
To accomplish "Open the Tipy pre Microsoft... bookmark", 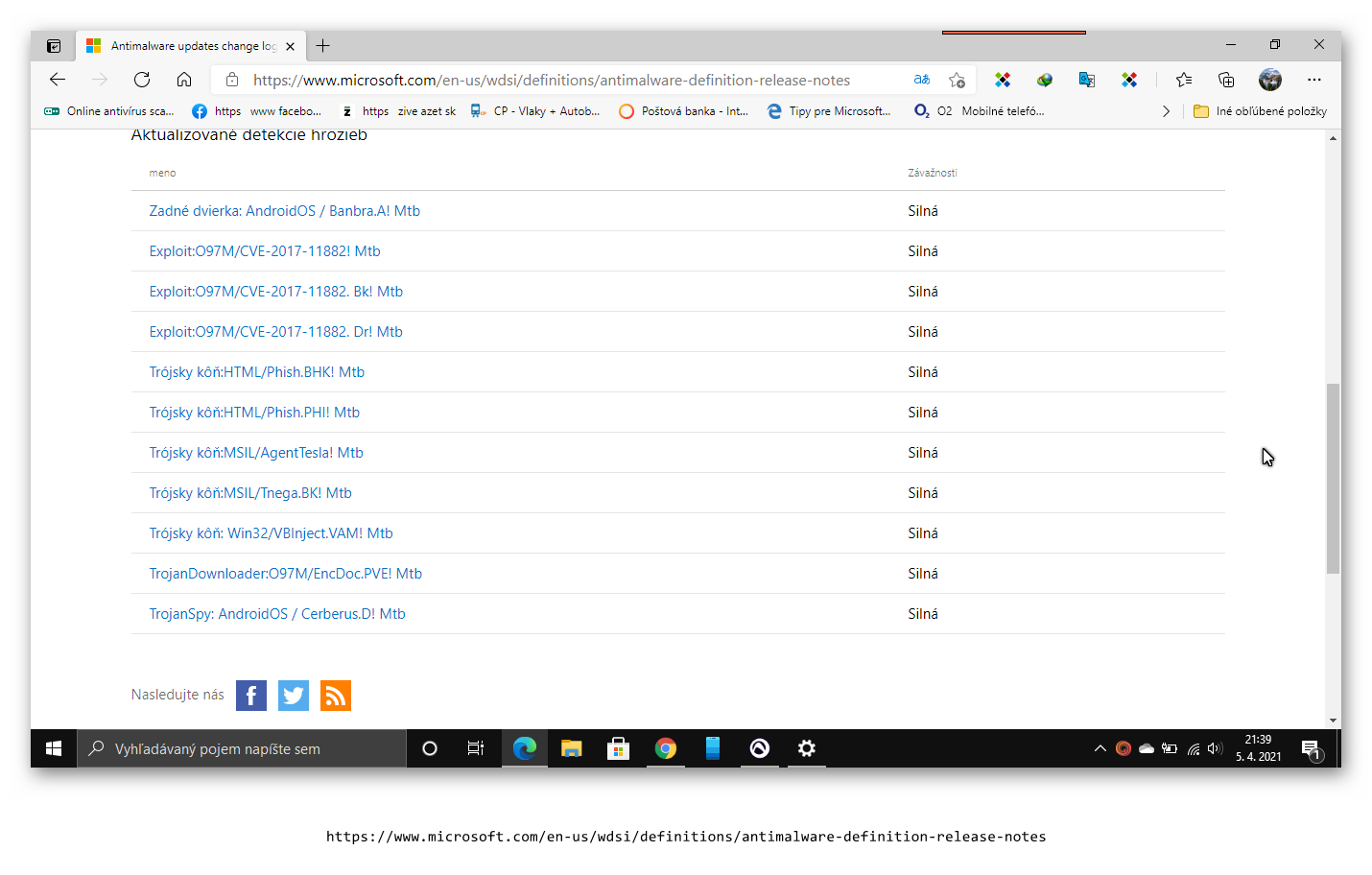I will tap(829, 111).
